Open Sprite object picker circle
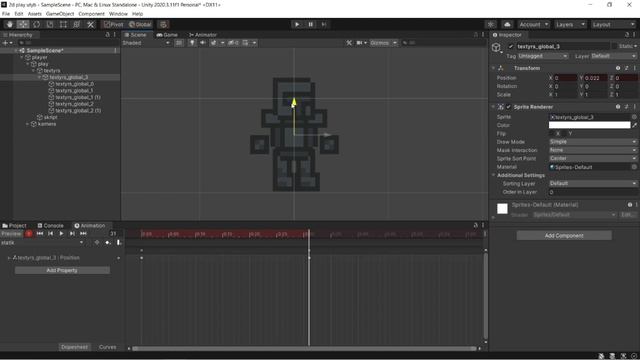The width and height of the screenshot is (640, 360). pyautogui.click(x=634, y=117)
